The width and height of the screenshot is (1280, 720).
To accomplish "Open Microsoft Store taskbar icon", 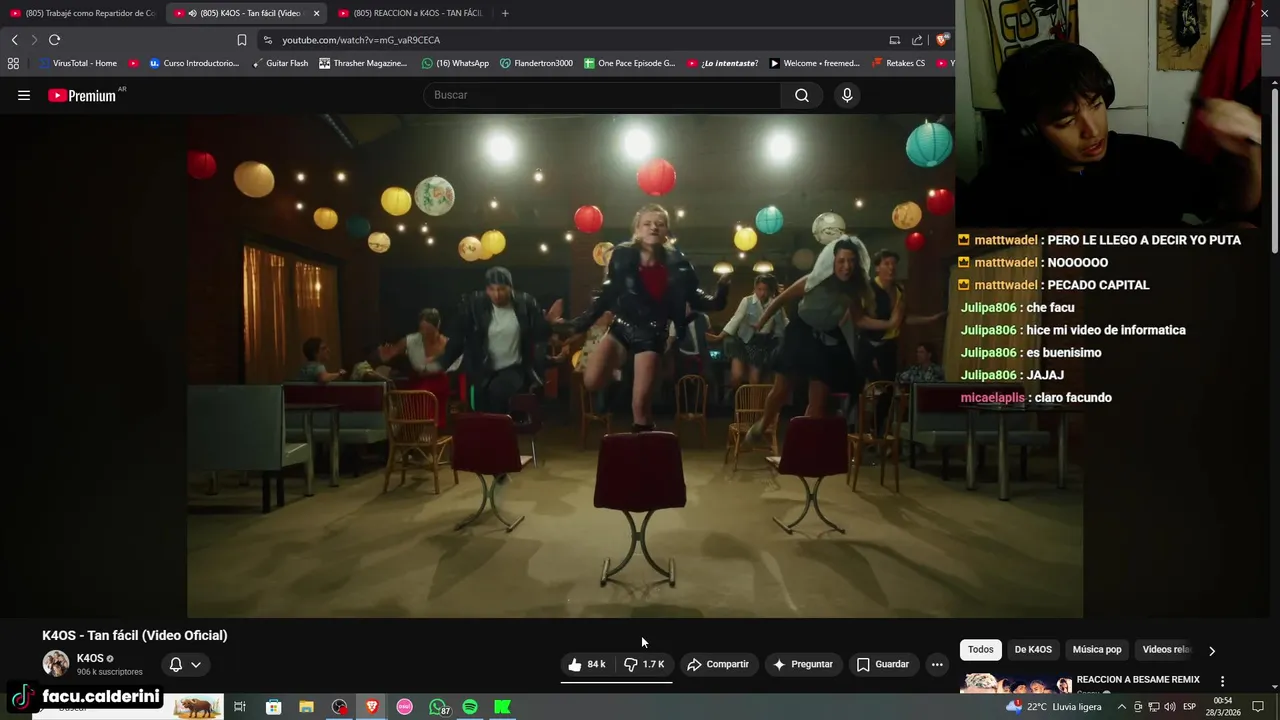I will point(273,707).
